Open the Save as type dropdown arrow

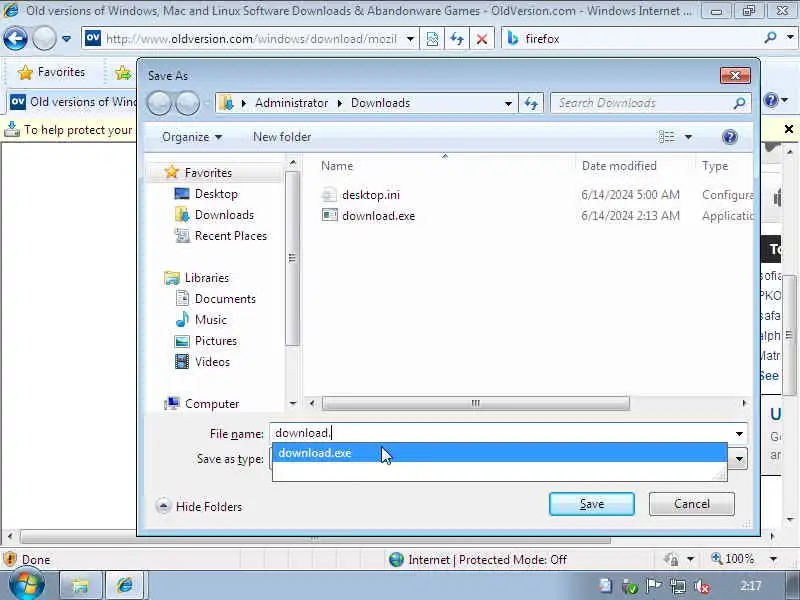coord(739,459)
